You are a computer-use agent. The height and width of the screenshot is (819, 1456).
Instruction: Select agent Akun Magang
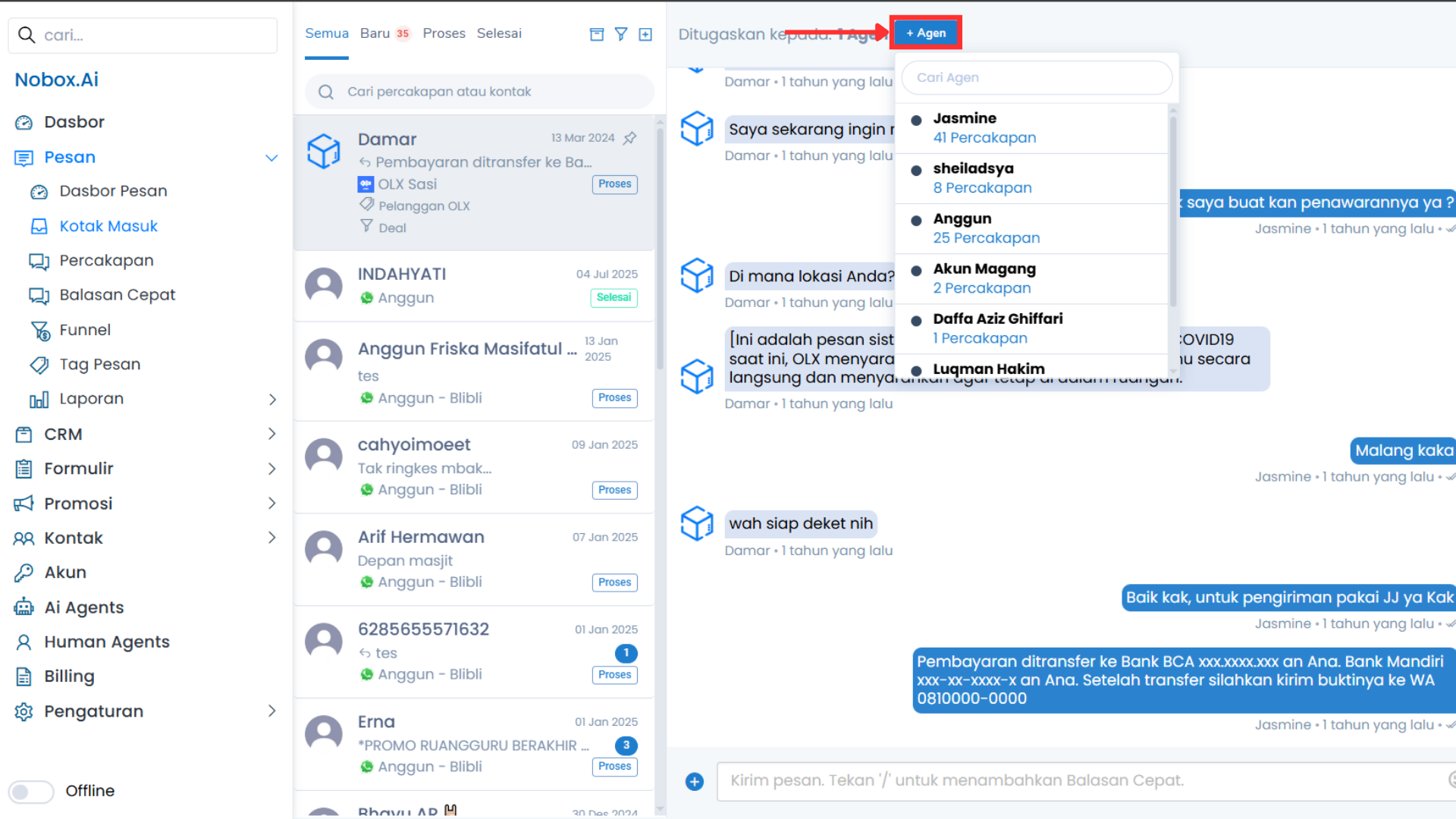984,278
